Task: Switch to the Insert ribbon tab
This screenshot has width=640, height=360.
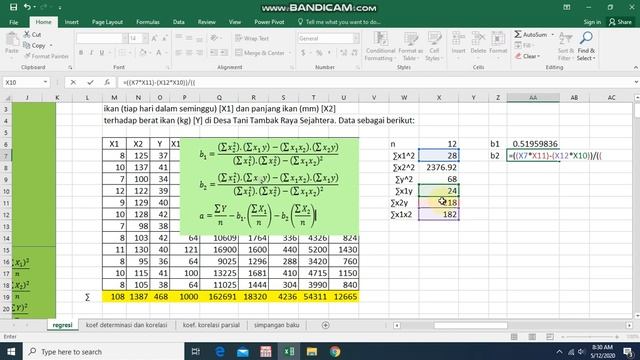Action: point(71,22)
